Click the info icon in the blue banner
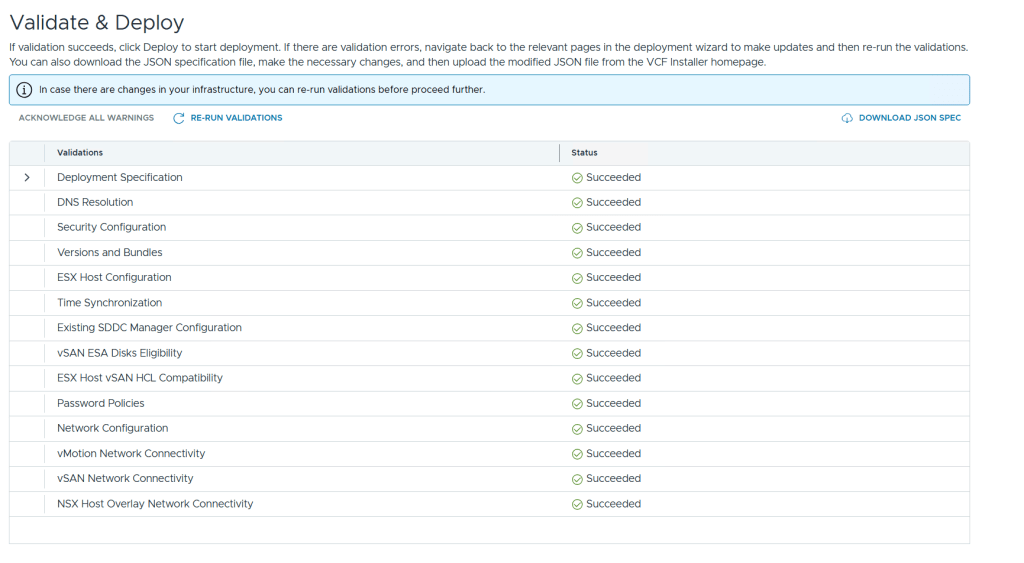Image resolution: width=1024 pixels, height=563 pixels. (25, 90)
